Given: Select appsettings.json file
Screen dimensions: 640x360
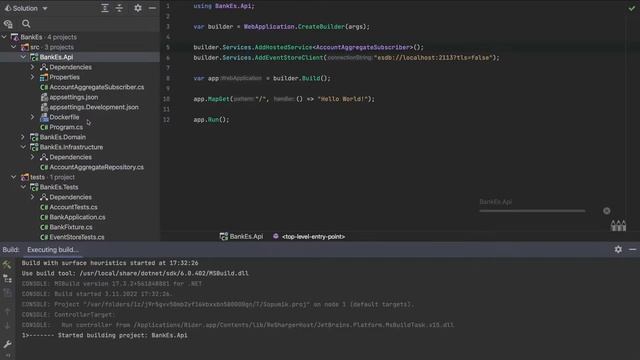Looking at the screenshot, I should tap(73, 97).
